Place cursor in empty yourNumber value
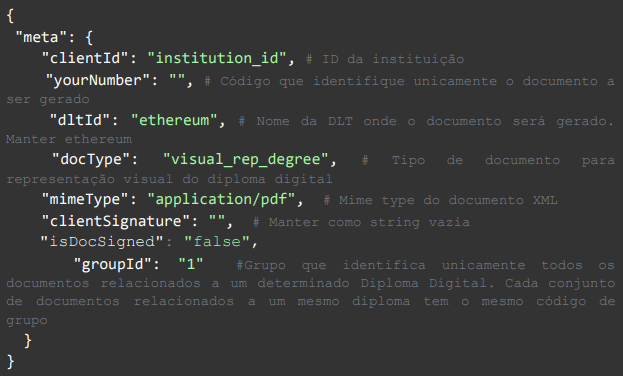The width and height of the screenshot is (623, 376). click(177, 80)
